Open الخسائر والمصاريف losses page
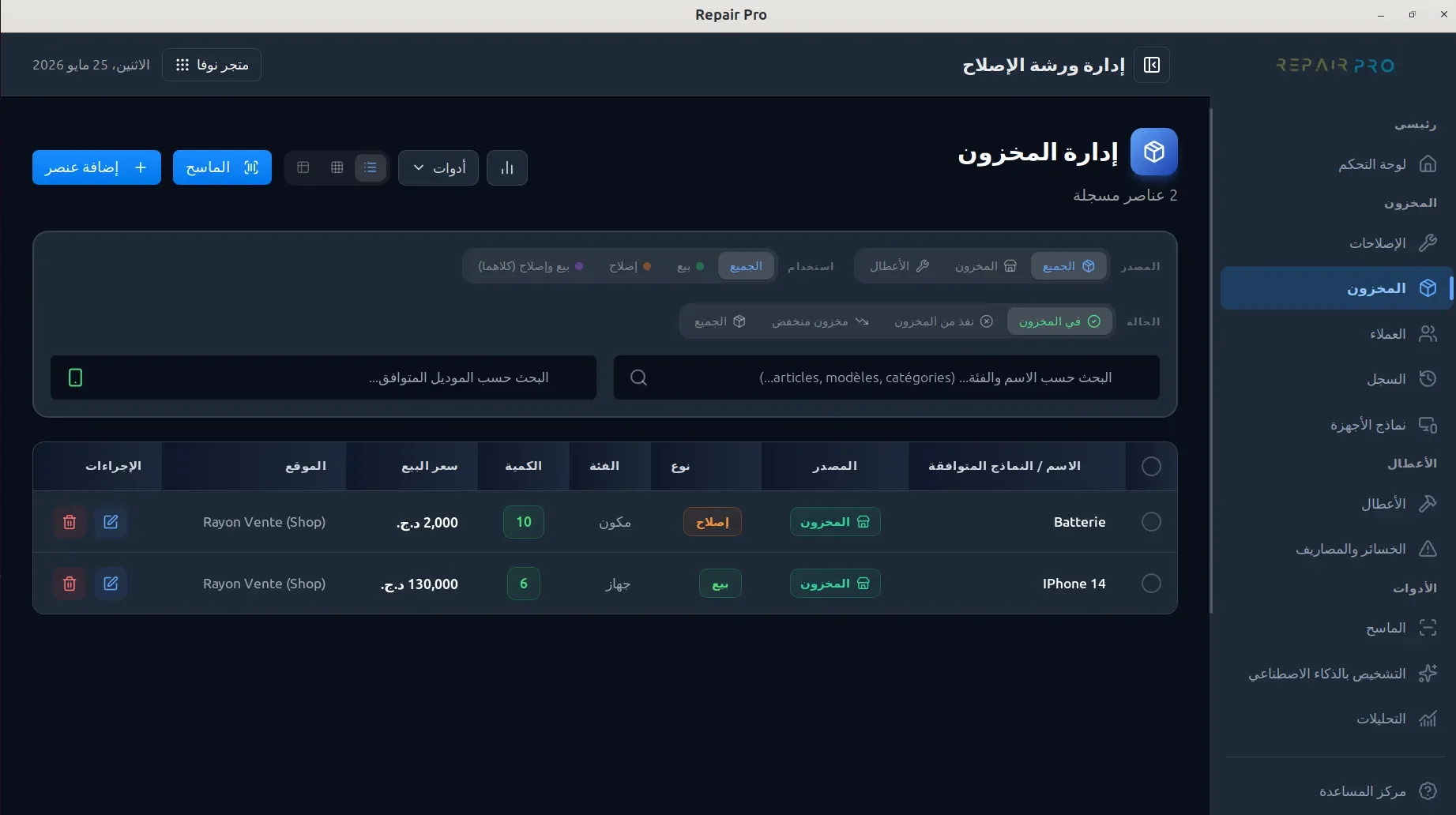The image size is (1456, 815). (1336, 549)
